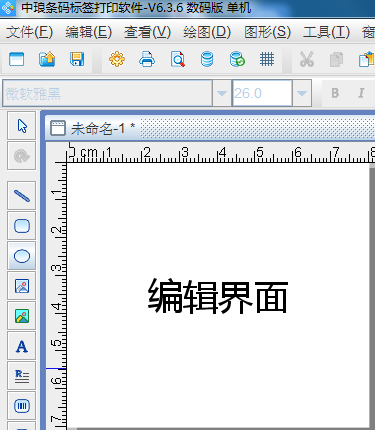
Task: Save the document with floppy disk icon
Action: (77, 60)
